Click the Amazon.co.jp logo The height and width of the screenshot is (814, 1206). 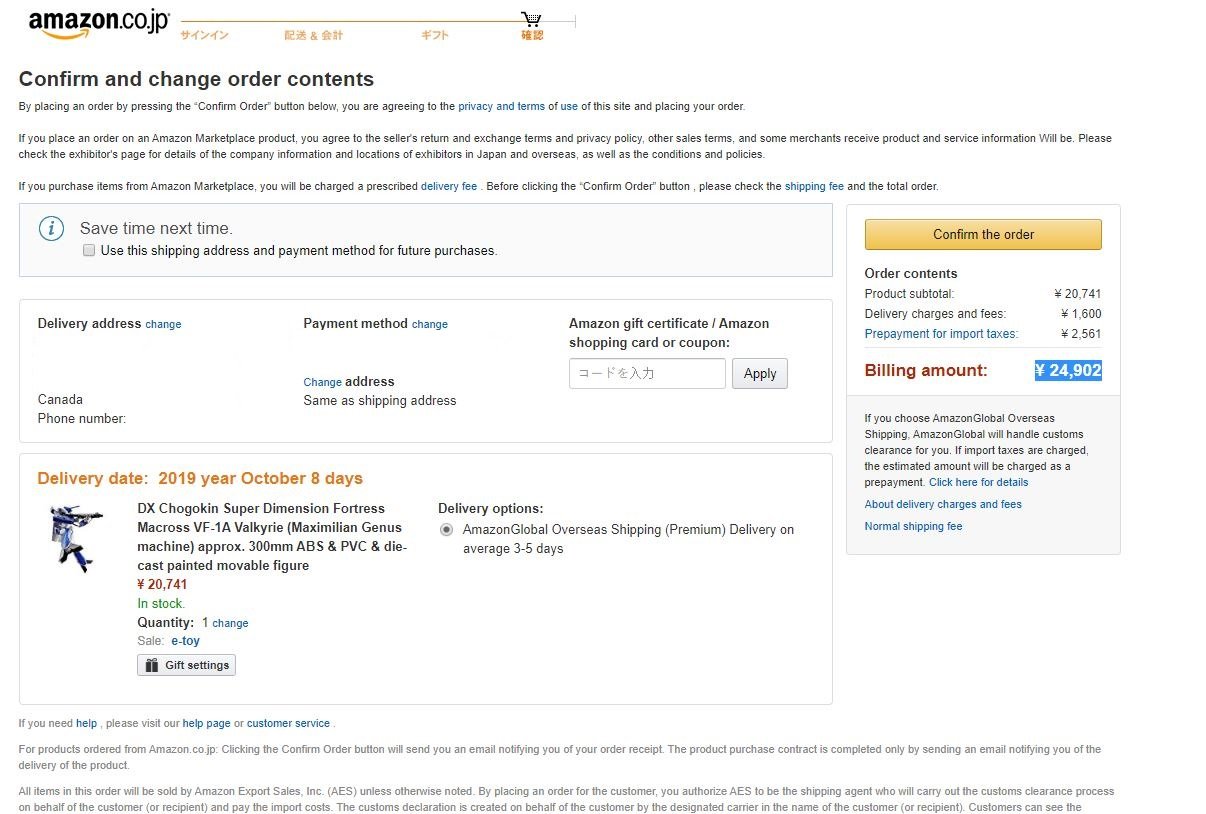(x=98, y=24)
